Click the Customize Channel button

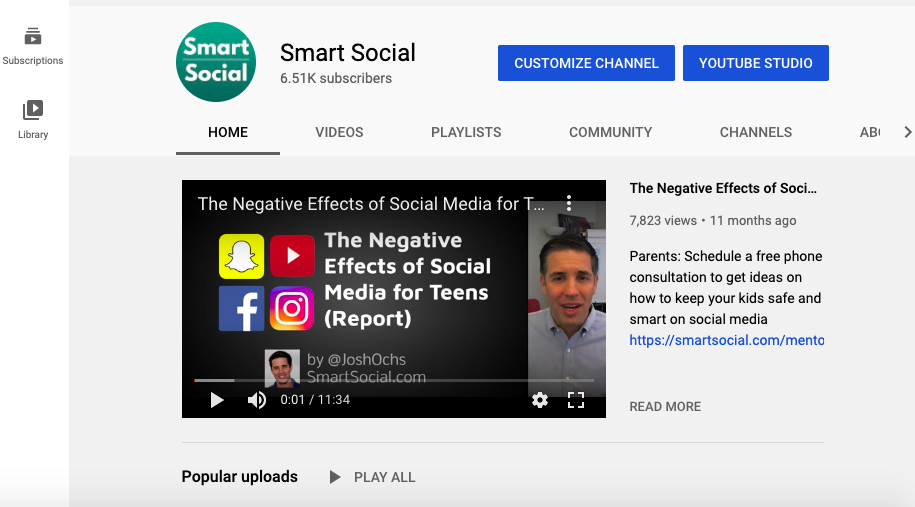point(586,63)
